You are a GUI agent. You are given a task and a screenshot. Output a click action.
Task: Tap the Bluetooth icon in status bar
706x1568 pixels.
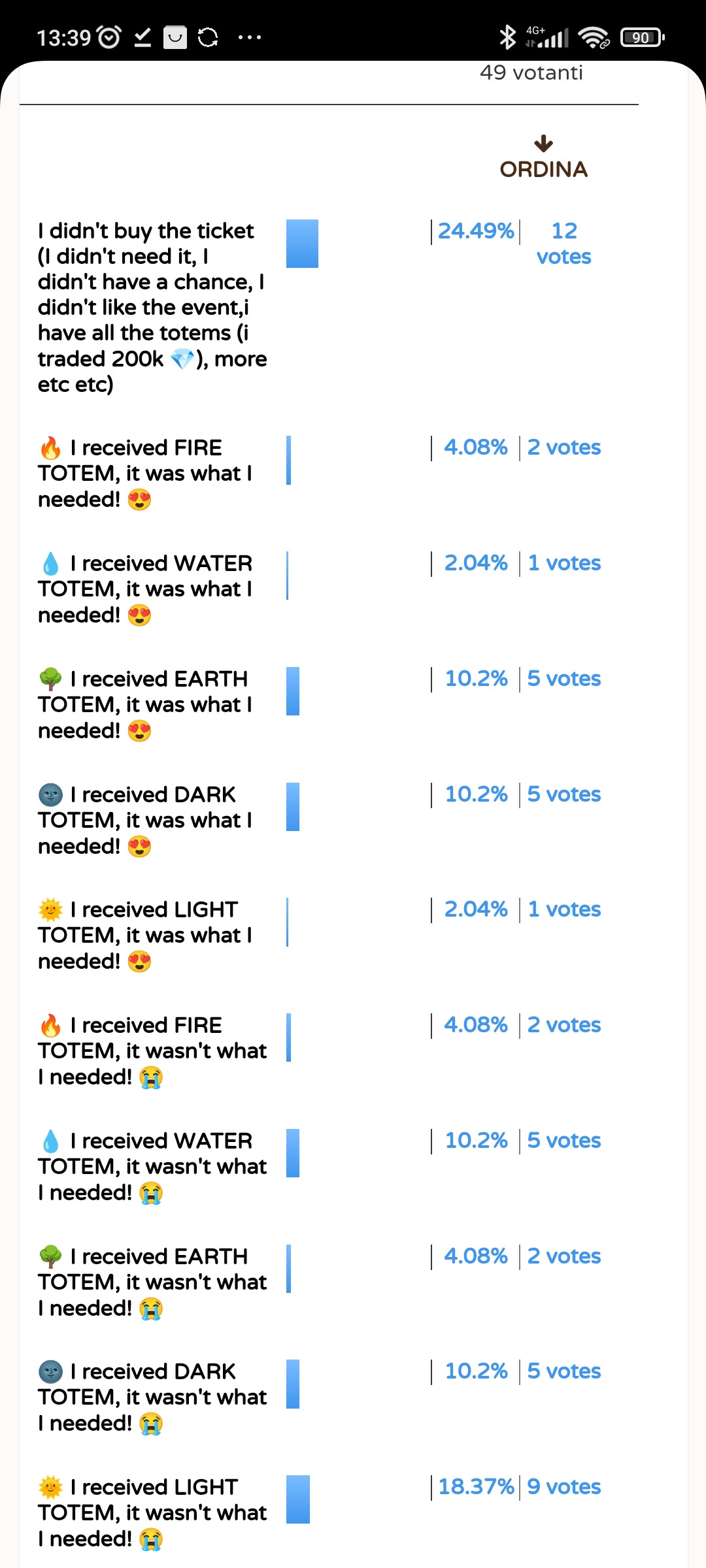(507, 37)
